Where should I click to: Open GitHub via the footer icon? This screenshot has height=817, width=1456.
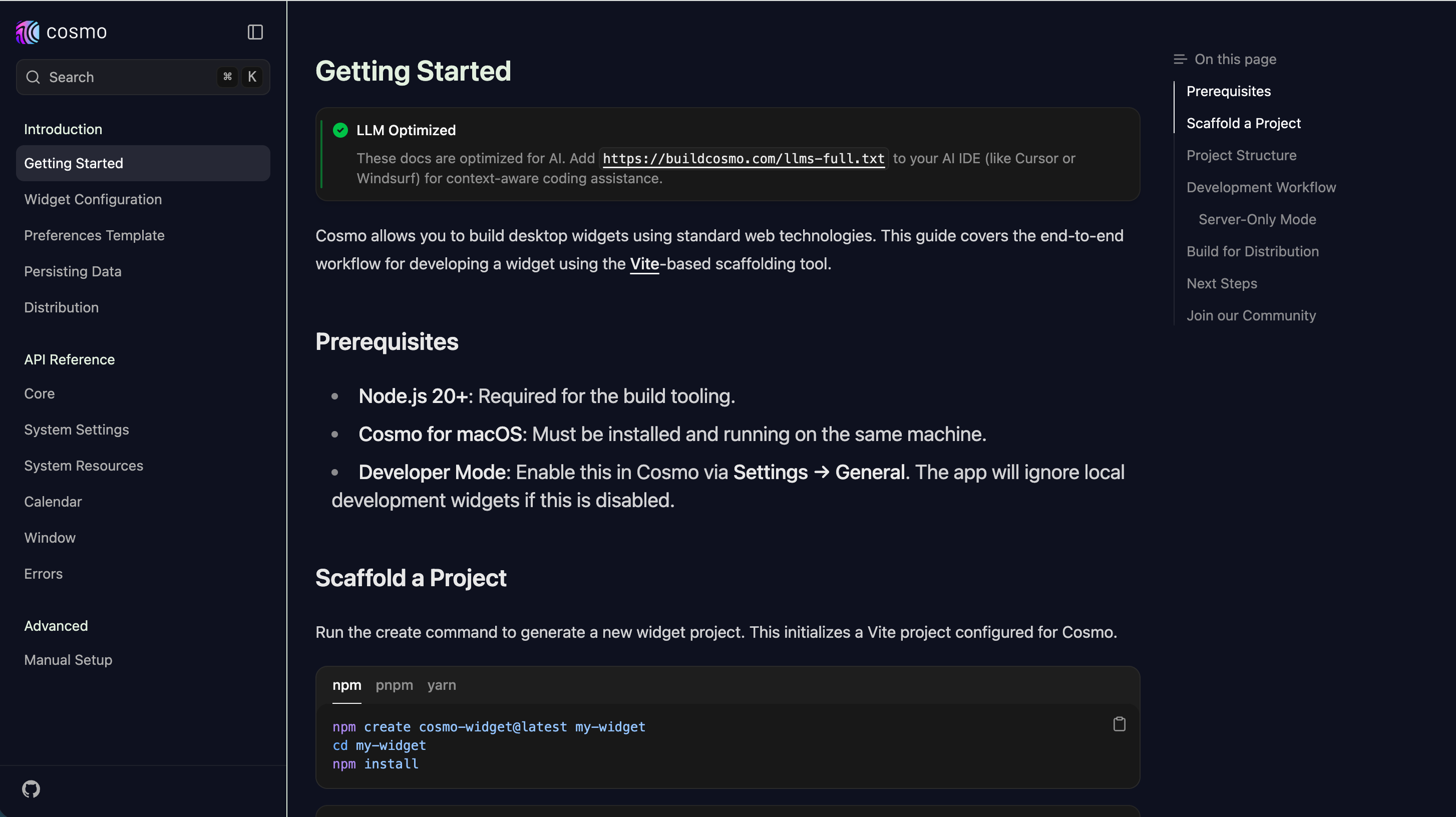tap(31, 788)
